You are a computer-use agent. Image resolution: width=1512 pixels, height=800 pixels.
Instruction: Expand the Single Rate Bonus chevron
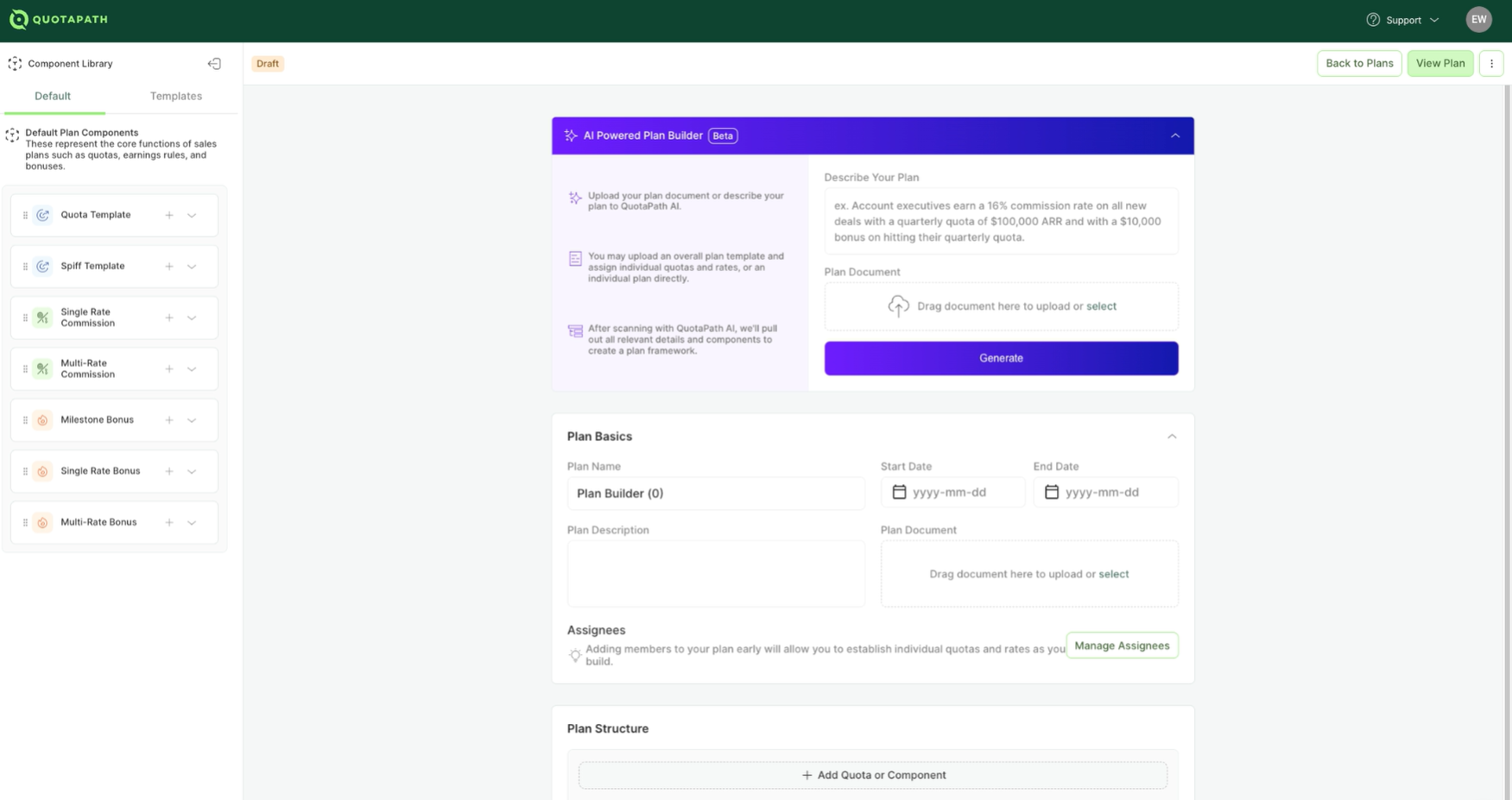coord(192,471)
